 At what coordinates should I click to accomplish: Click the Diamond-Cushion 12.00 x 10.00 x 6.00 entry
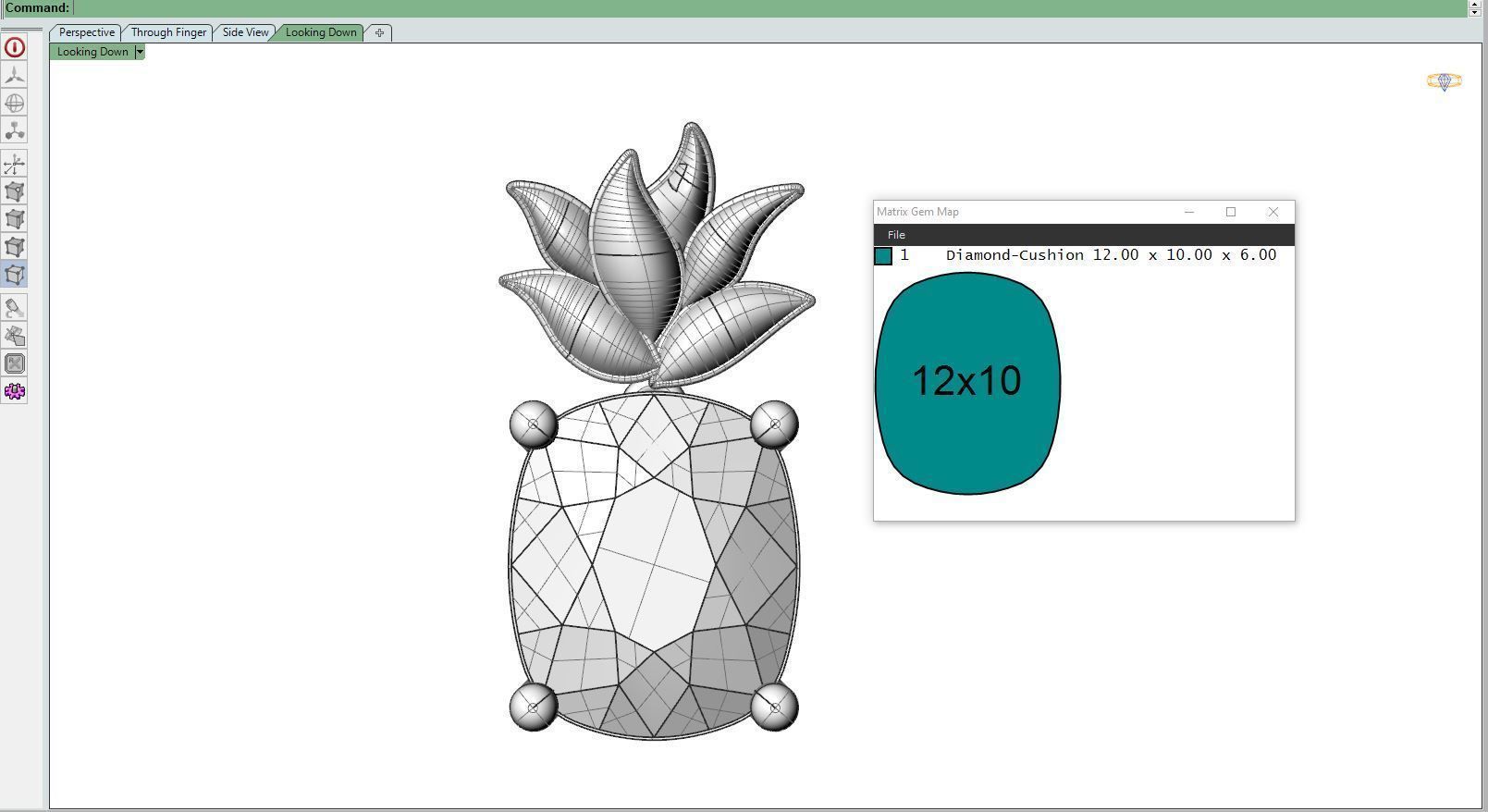(x=1111, y=255)
